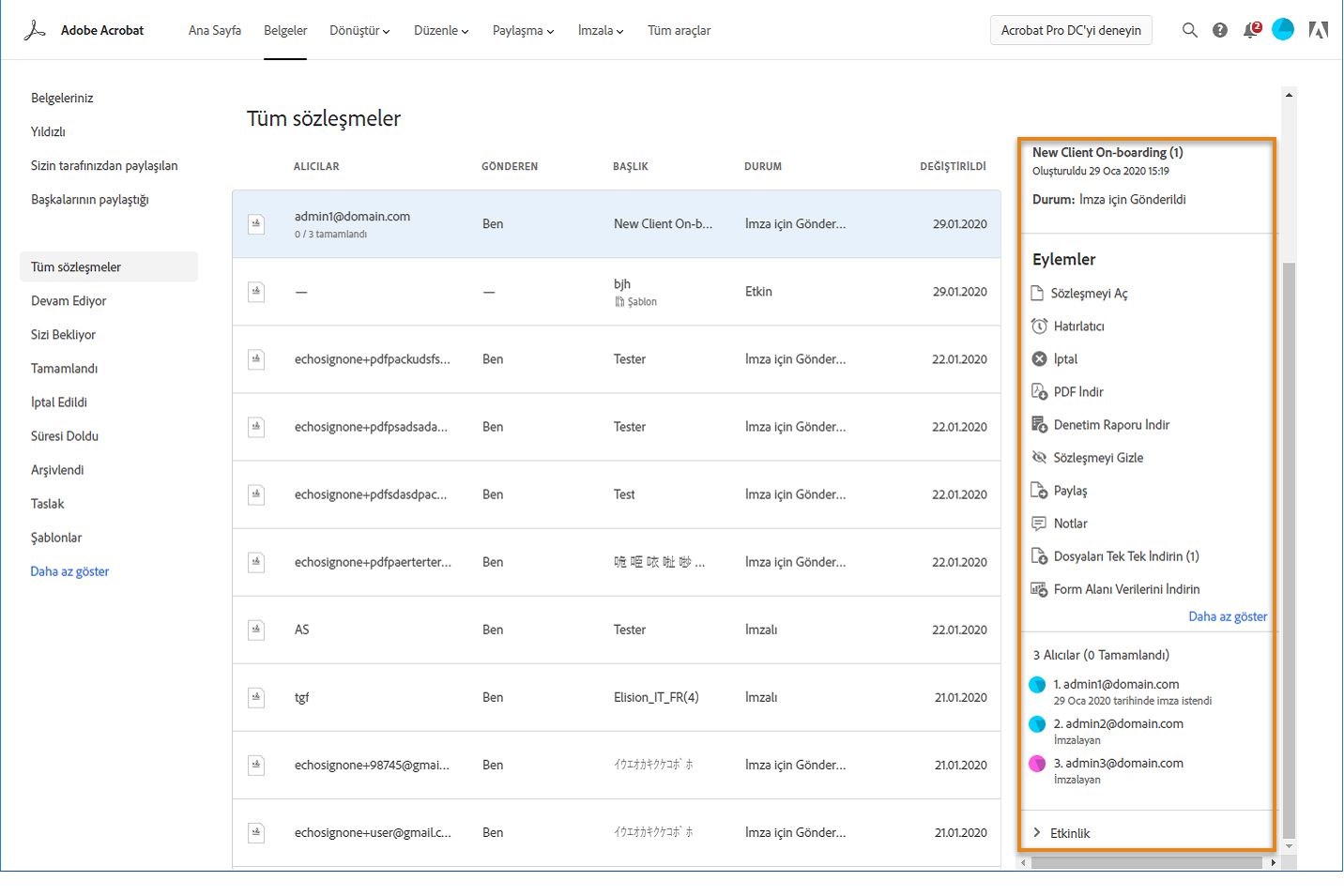Click the İptal cancel icon
The width and height of the screenshot is (1344, 896).
pos(1039,358)
